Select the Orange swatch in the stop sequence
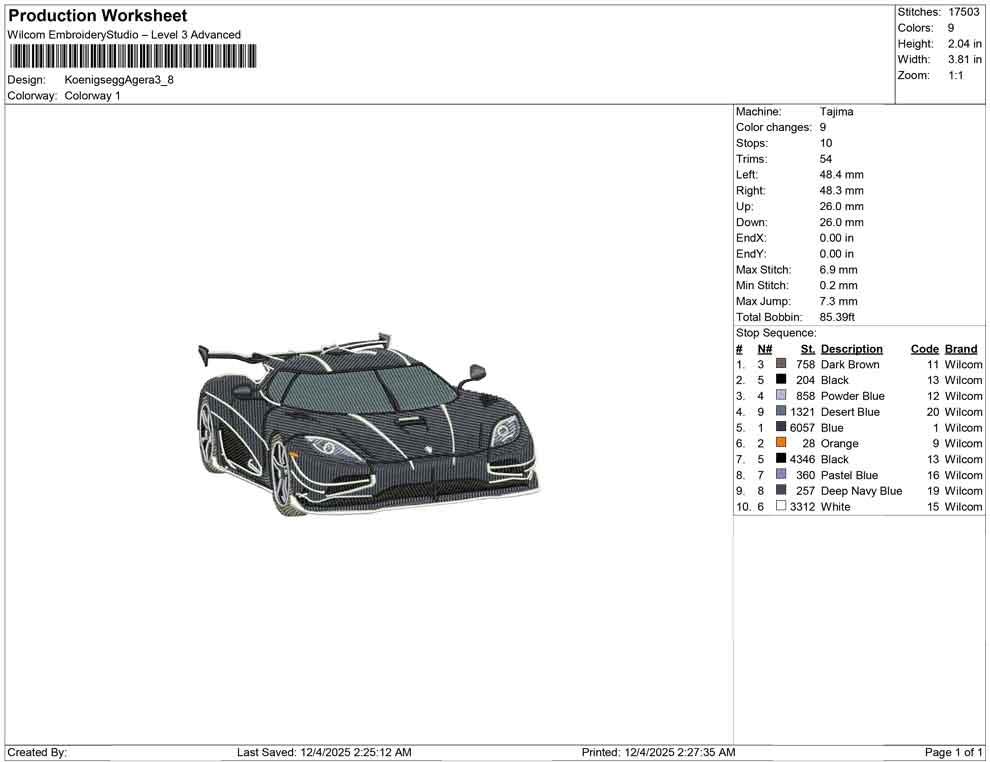Viewport: 990px width, 762px height. pos(780,443)
